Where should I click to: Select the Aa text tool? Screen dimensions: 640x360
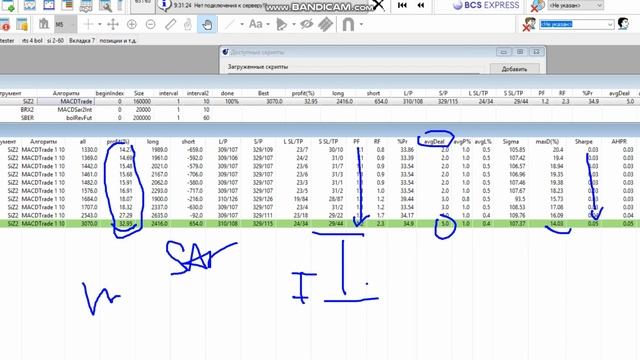[256, 24]
